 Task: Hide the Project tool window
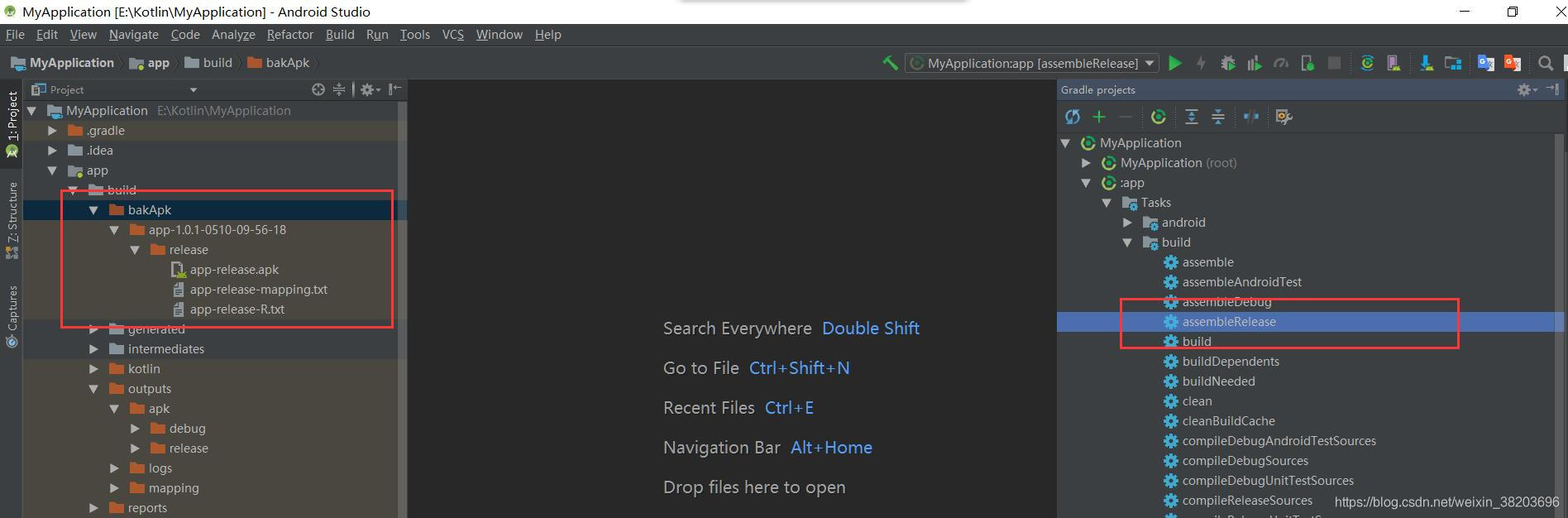point(395,89)
